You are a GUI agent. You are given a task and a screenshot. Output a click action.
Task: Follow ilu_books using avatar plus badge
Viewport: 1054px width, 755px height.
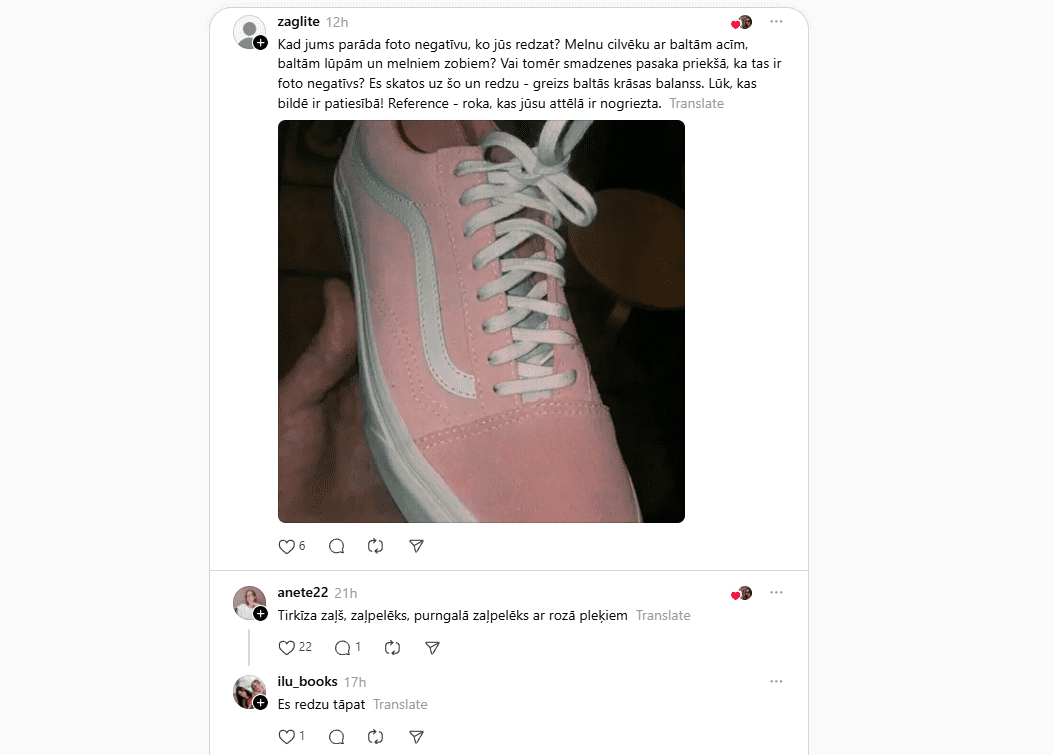click(261, 703)
